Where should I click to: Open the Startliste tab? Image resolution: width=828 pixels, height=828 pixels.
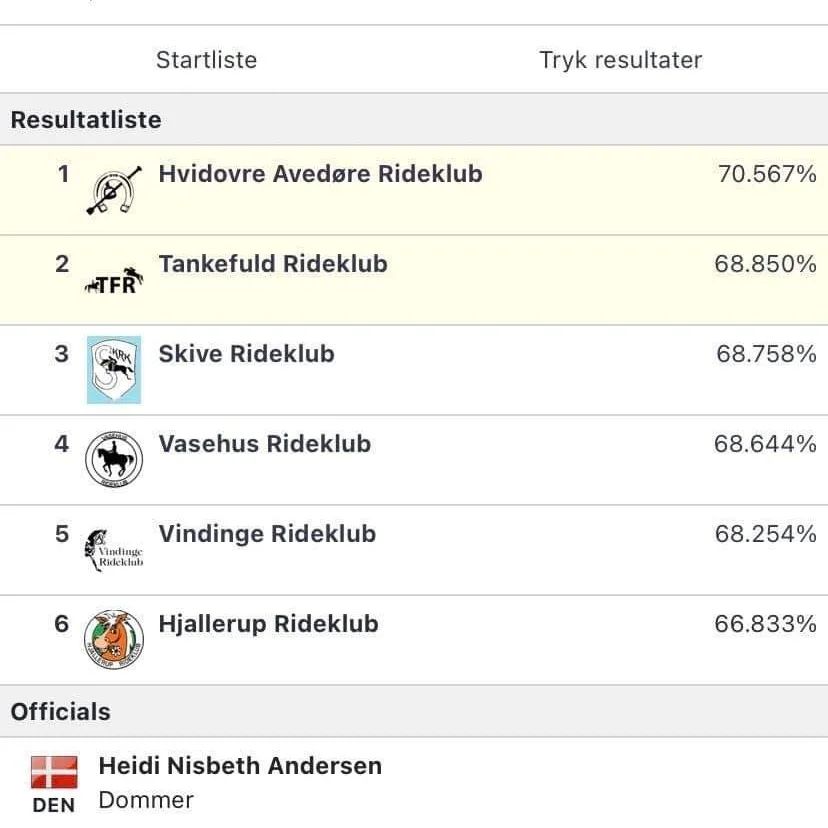point(206,60)
